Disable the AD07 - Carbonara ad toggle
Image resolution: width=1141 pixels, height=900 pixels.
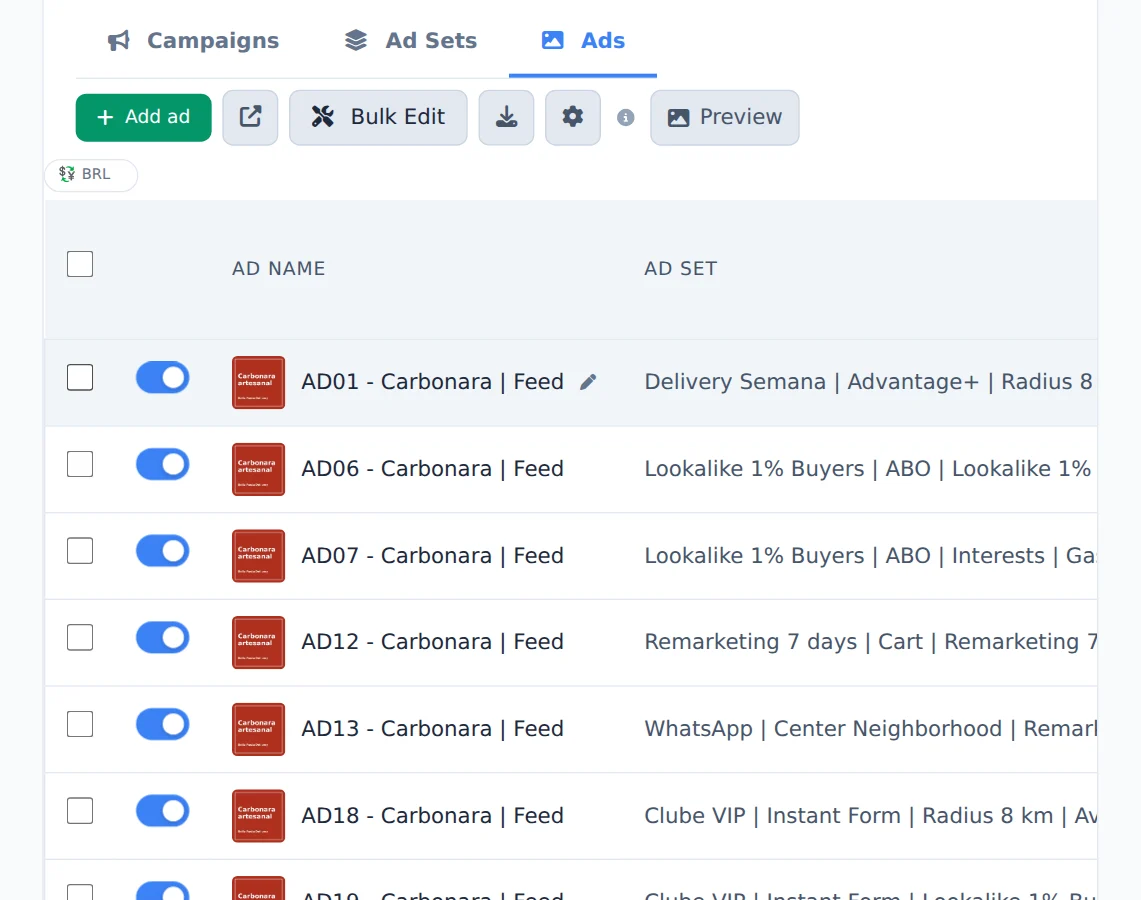[162, 551]
